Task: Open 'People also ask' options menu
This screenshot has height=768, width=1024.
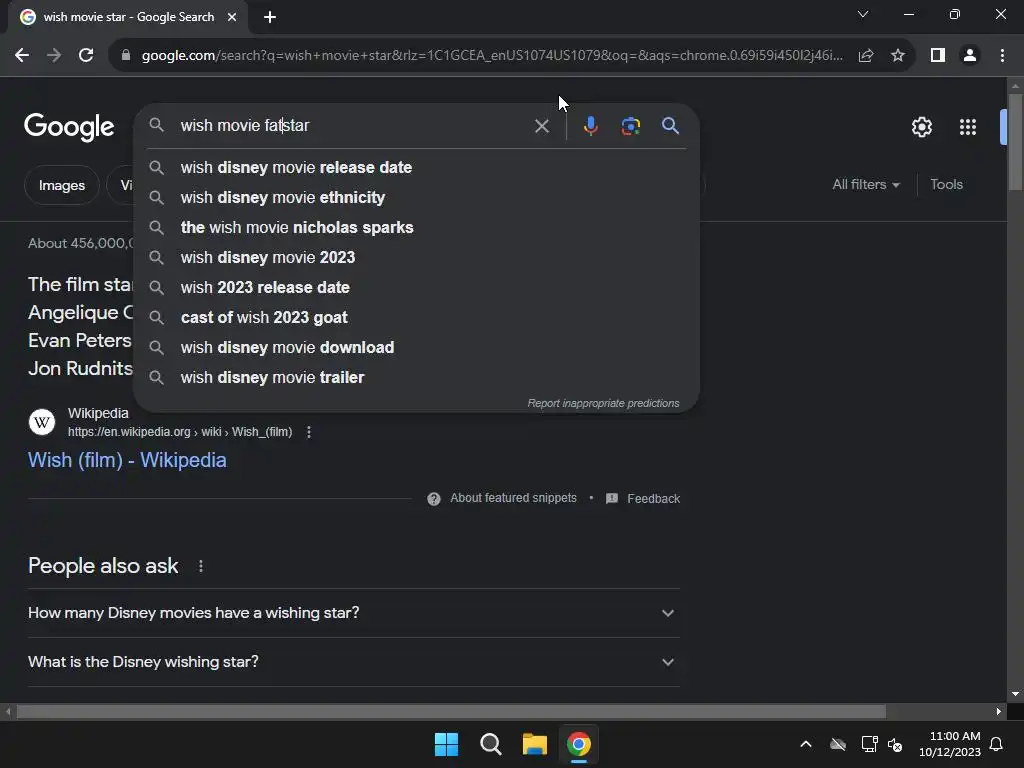Action: tap(200, 566)
